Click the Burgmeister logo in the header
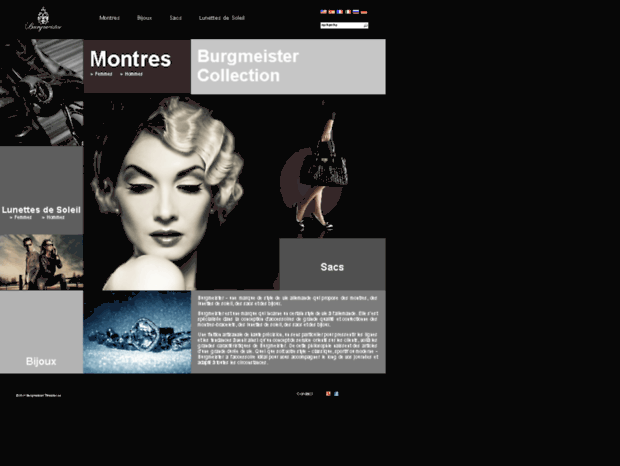The height and width of the screenshot is (466, 620). point(43,19)
